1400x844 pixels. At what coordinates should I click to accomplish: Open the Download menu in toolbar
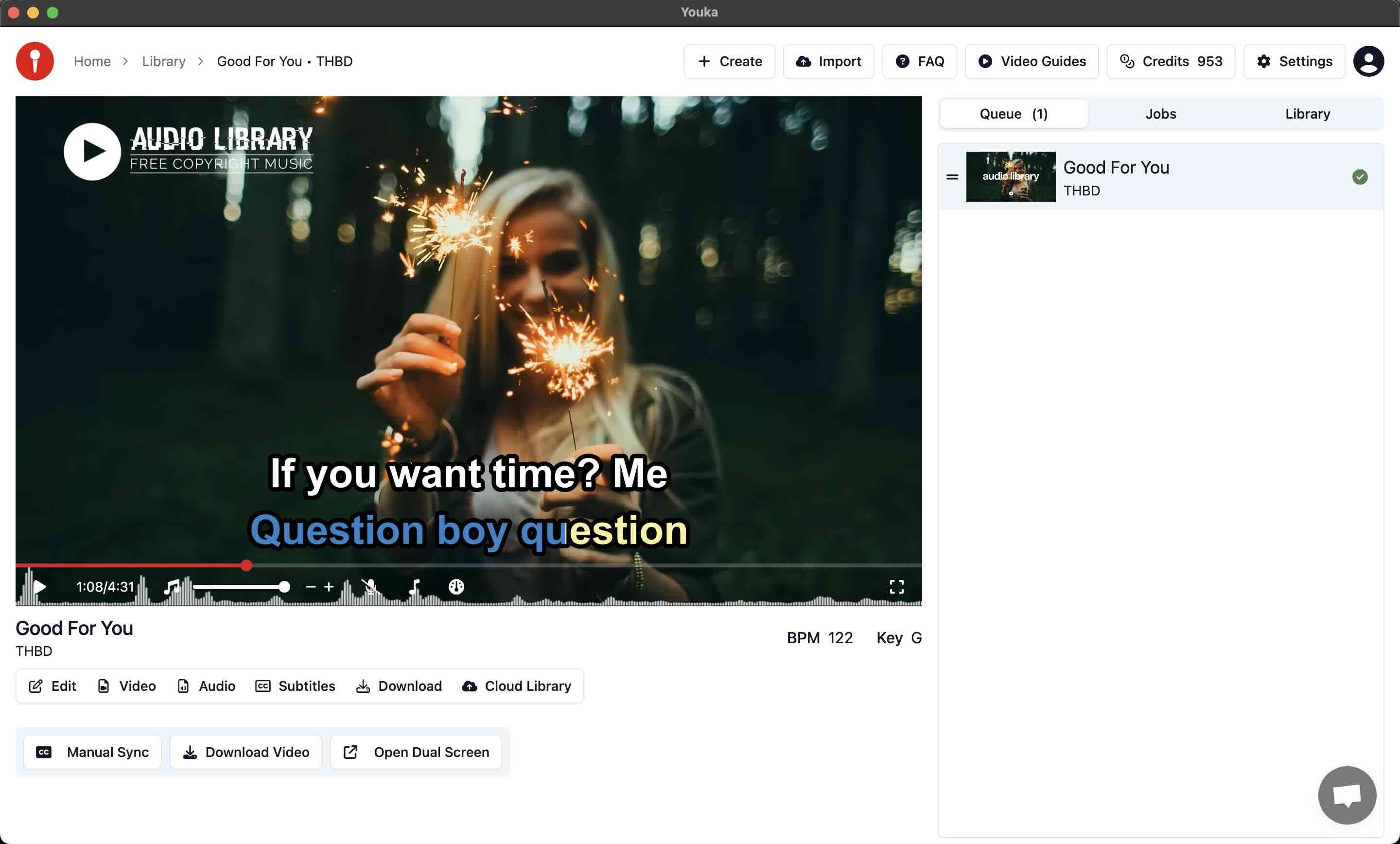(399, 686)
